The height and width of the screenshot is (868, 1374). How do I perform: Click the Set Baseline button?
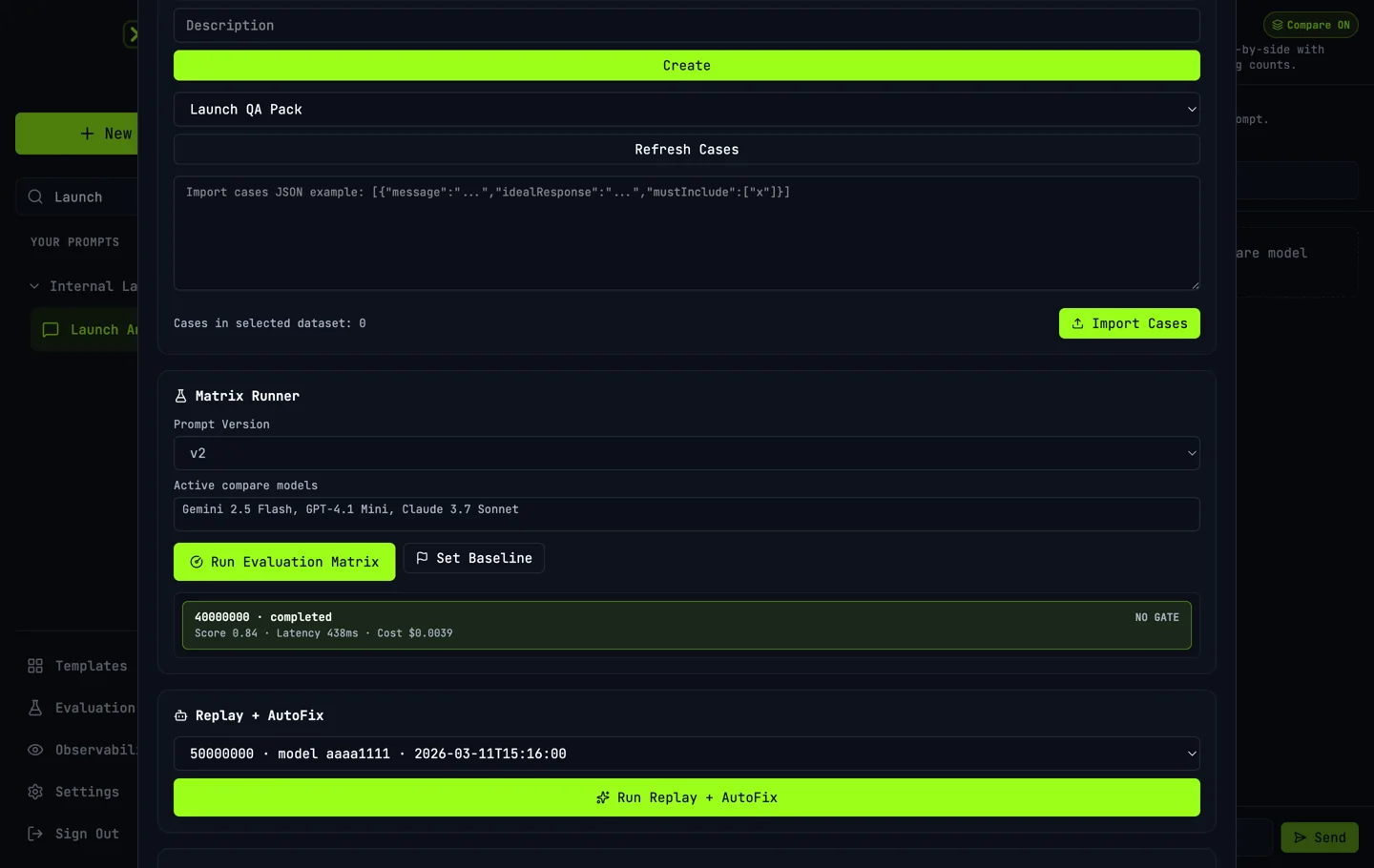pyautogui.click(x=473, y=558)
